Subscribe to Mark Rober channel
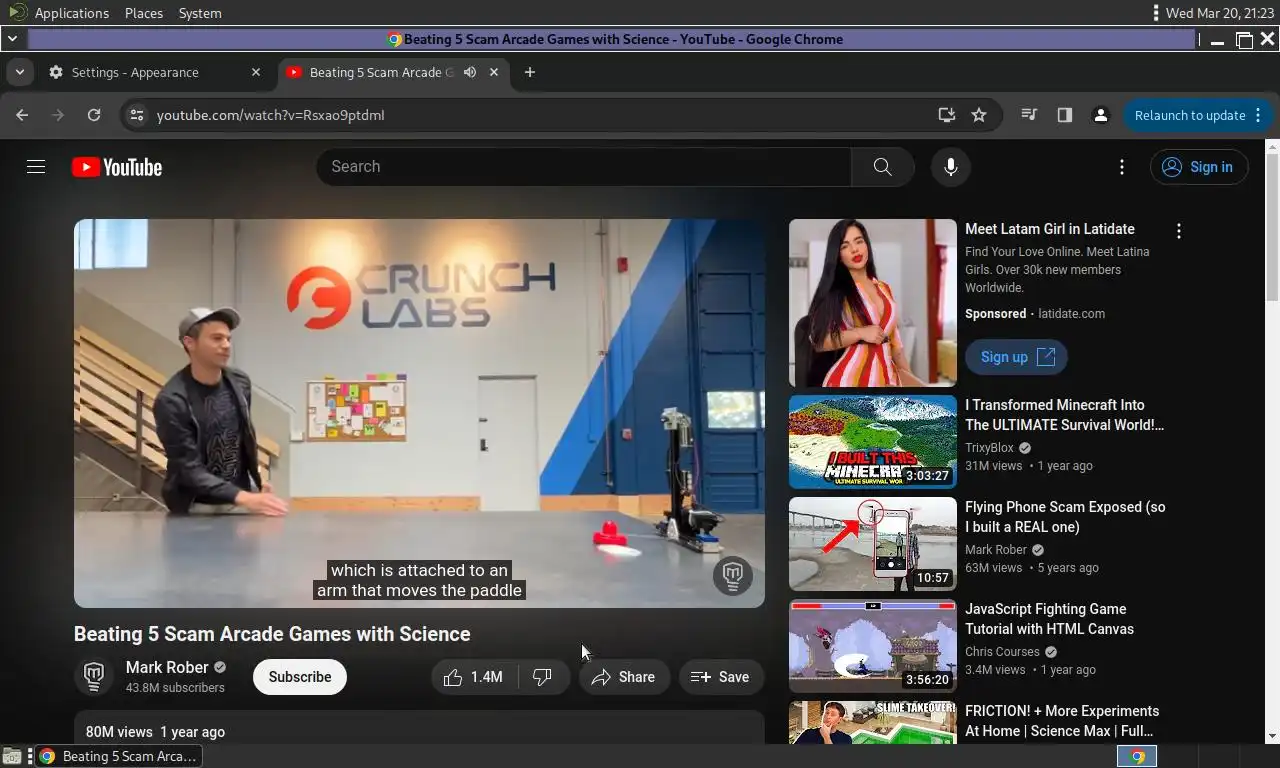Viewport: 1280px width, 768px height. (299, 677)
